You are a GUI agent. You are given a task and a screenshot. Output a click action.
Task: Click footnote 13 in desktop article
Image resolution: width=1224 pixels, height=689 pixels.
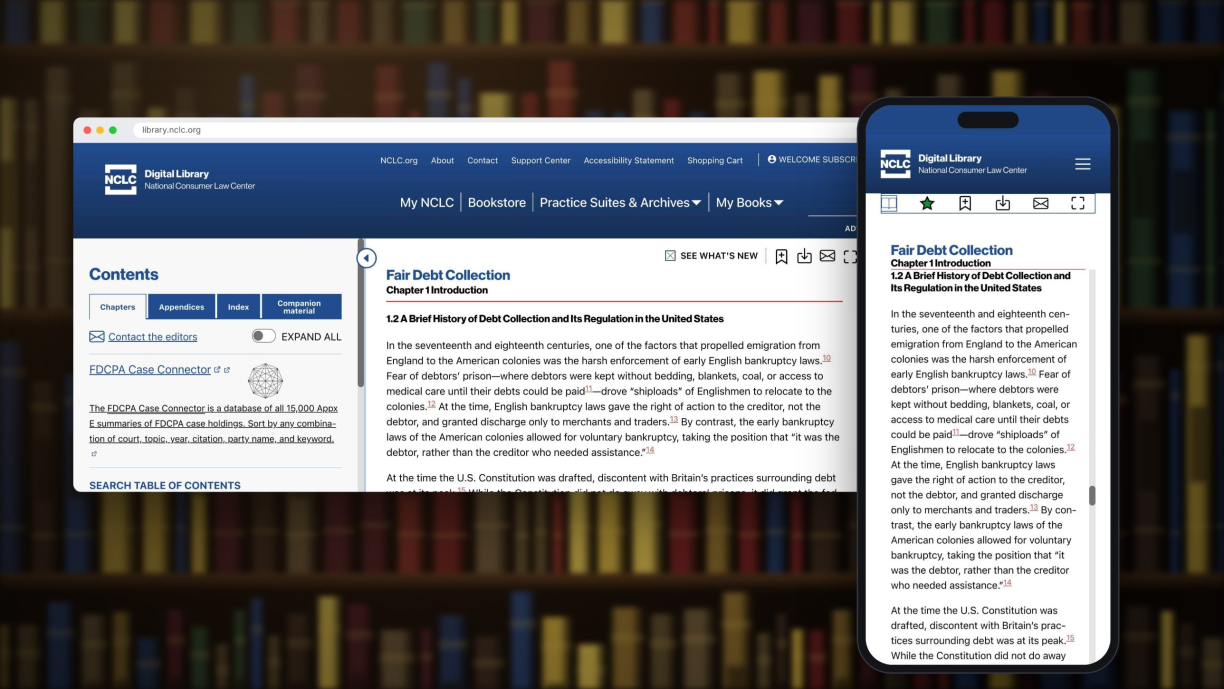tap(674, 419)
